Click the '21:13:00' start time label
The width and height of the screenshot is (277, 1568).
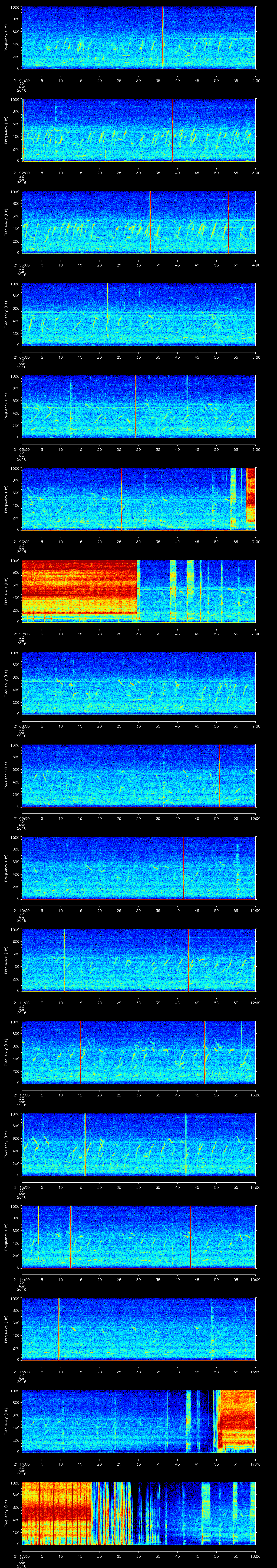click(21, 1187)
